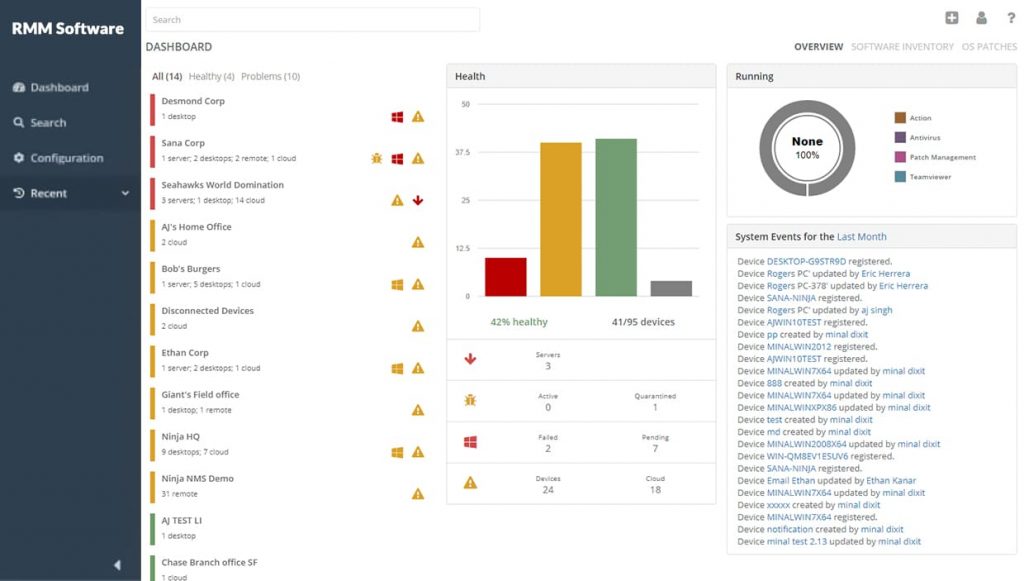Open the user profile icon
This screenshot has width=1024, height=581.
click(981, 18)
